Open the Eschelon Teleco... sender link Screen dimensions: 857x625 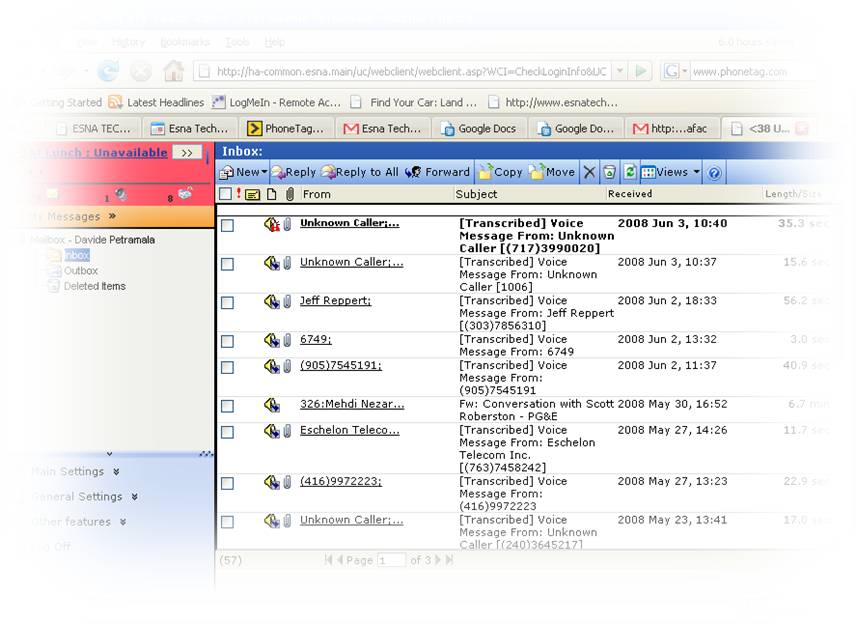pos(350,430)
